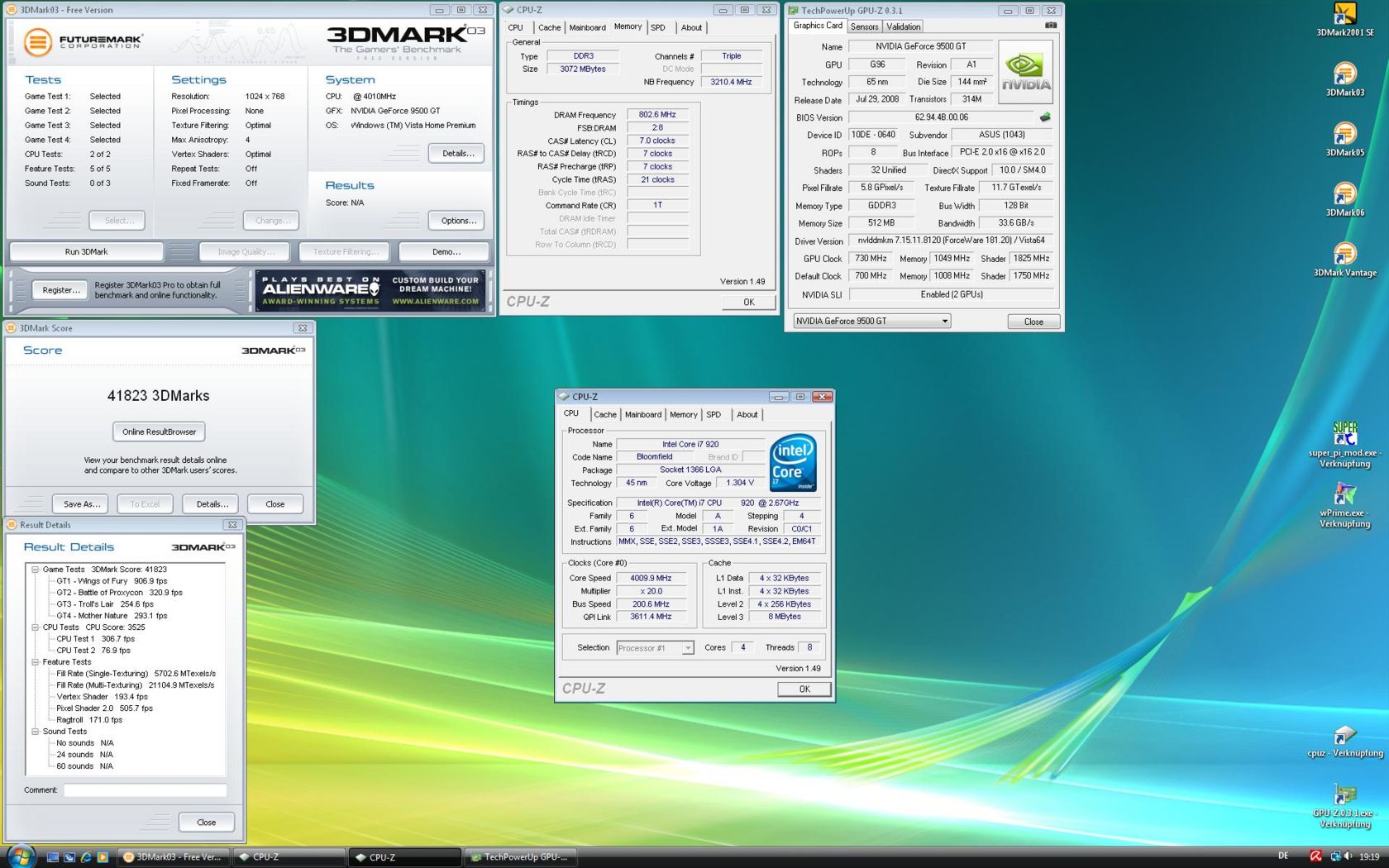Image resolution: width=1389 pixels, height=868 pixels.
Task: Open Internet Explorer from quick launch
Action: [x=86, y=857]
